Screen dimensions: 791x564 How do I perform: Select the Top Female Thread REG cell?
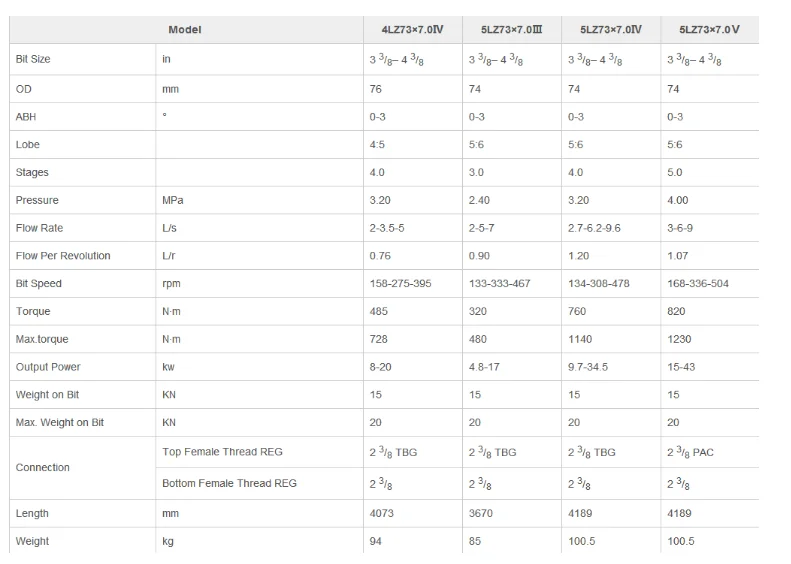[x=222, y=452]
